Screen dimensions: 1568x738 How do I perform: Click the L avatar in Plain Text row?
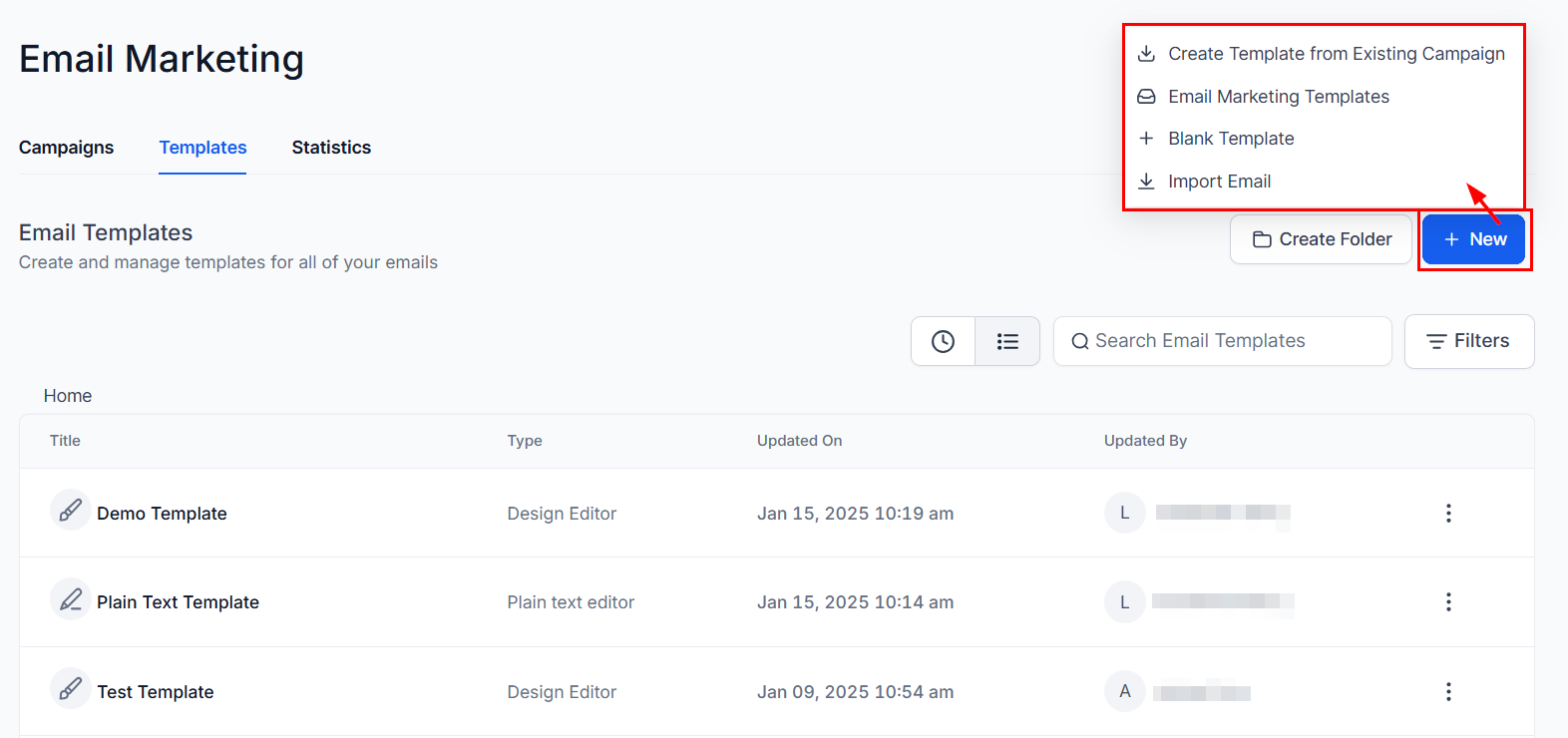tap(1124, 602)
